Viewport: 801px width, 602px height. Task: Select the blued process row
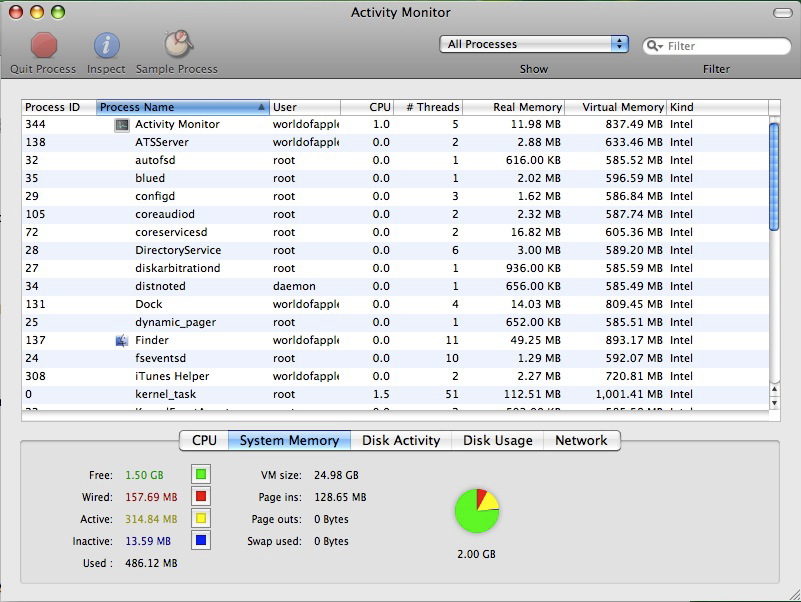tap(395, 178)
